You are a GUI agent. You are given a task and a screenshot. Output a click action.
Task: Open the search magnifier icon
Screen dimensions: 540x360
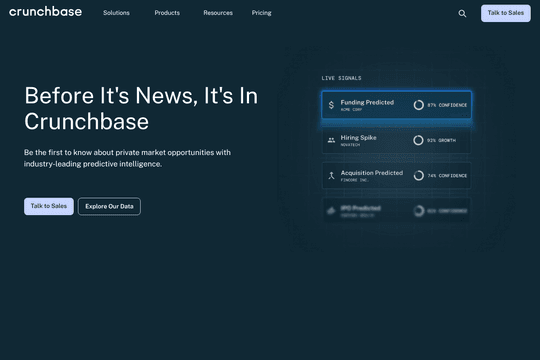coord(462,13)
